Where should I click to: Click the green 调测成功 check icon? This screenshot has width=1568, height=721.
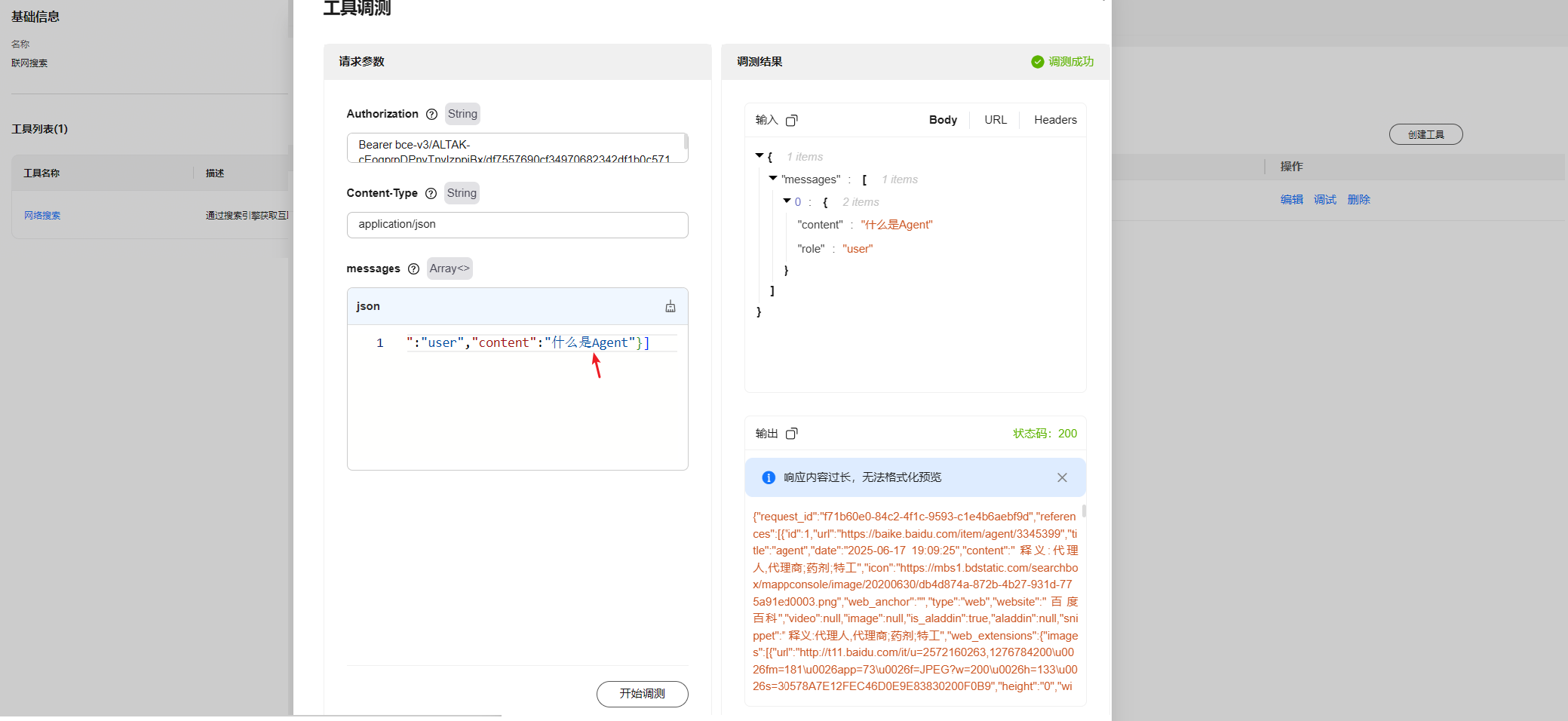point(1038,62)
